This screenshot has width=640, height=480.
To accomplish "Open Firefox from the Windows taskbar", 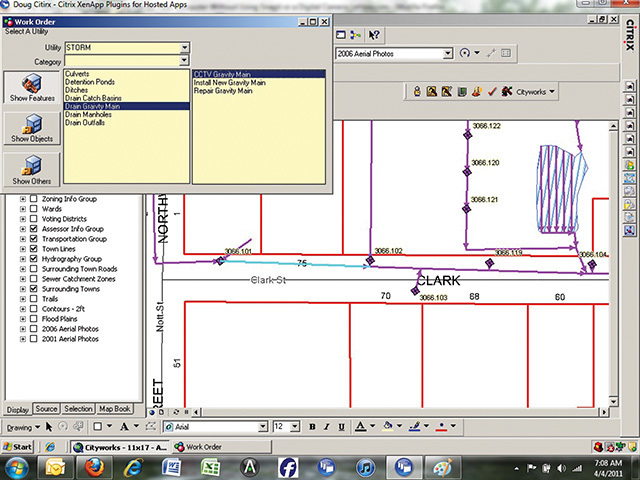I will 96,467.
